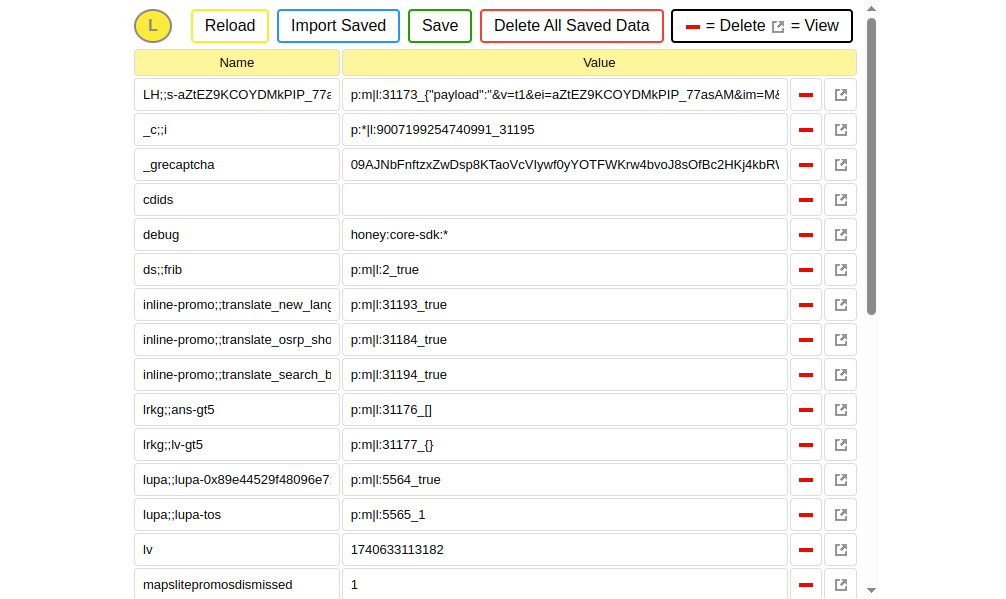The height and width of the screenshot is (599, 1006).
Task: View the lrkg;;ans-gt5 entry
Action: (x=840, y=410)
